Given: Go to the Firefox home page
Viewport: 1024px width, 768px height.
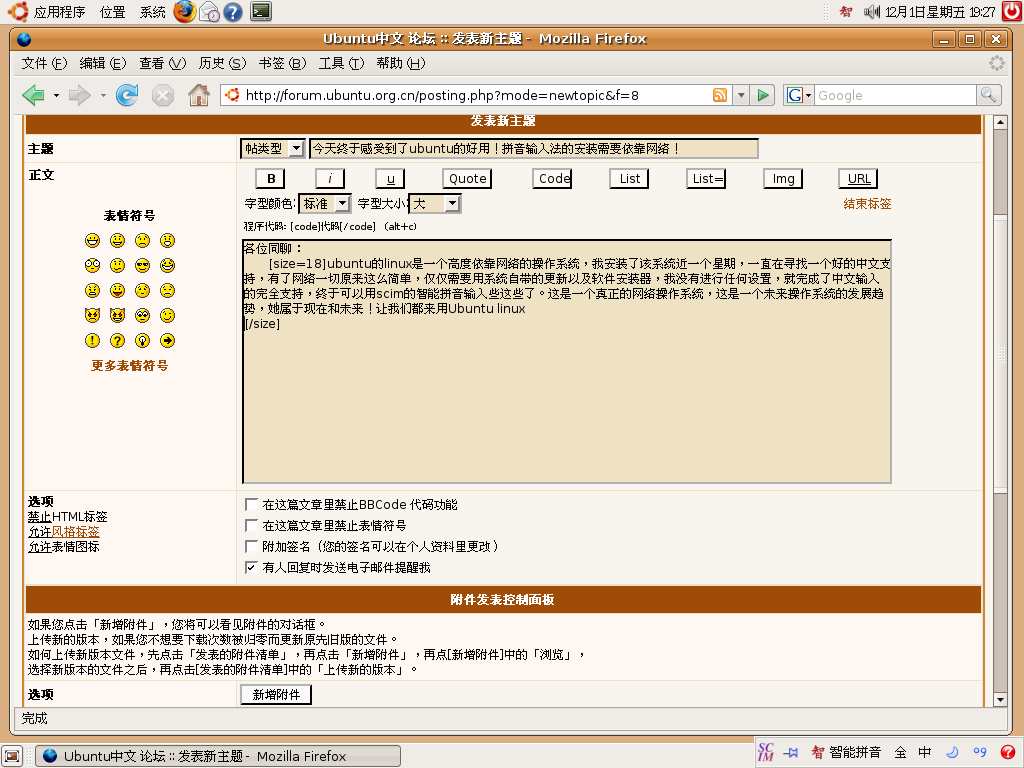Looking at the screenshot, I should 199,95.
